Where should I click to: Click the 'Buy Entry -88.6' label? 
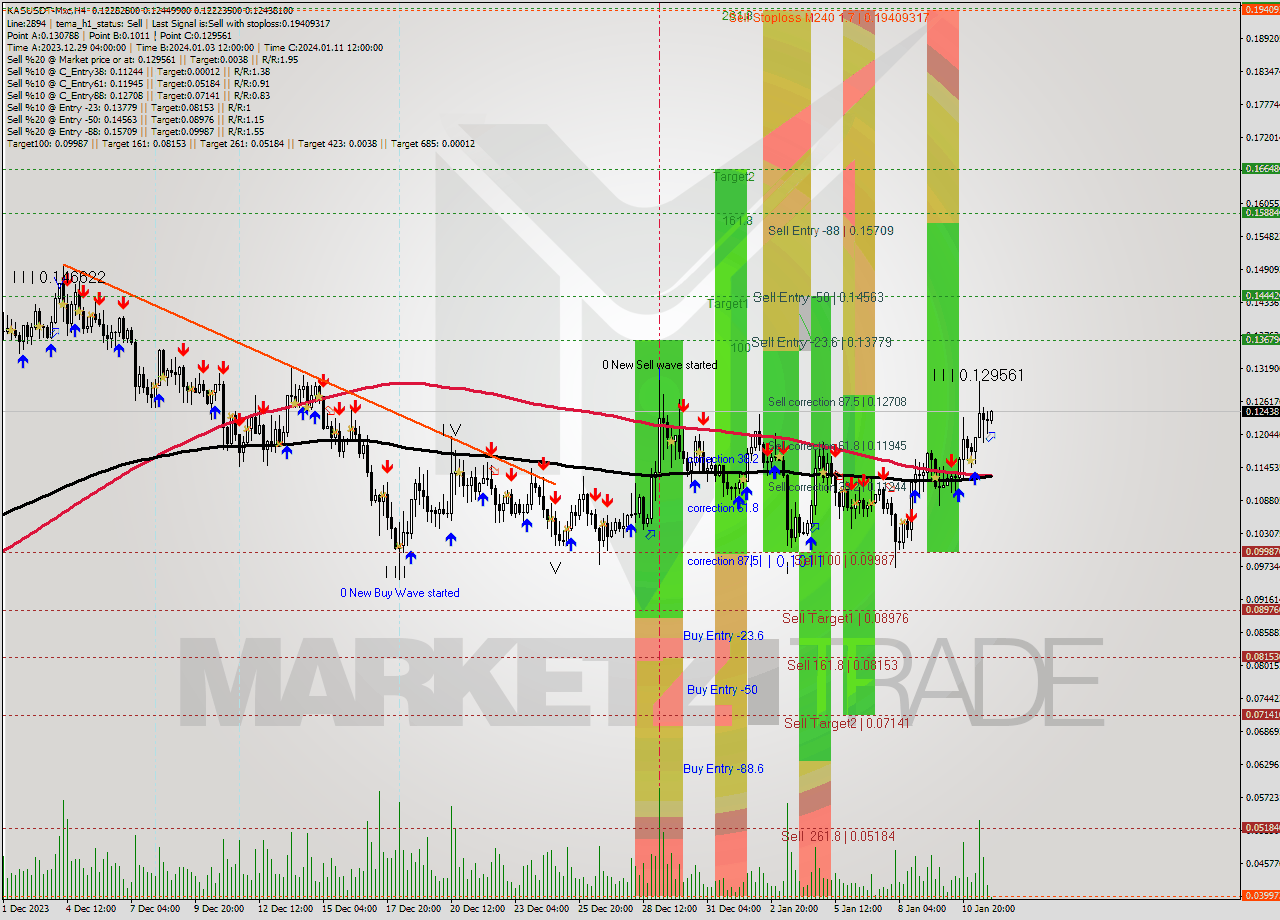(723, 769)
